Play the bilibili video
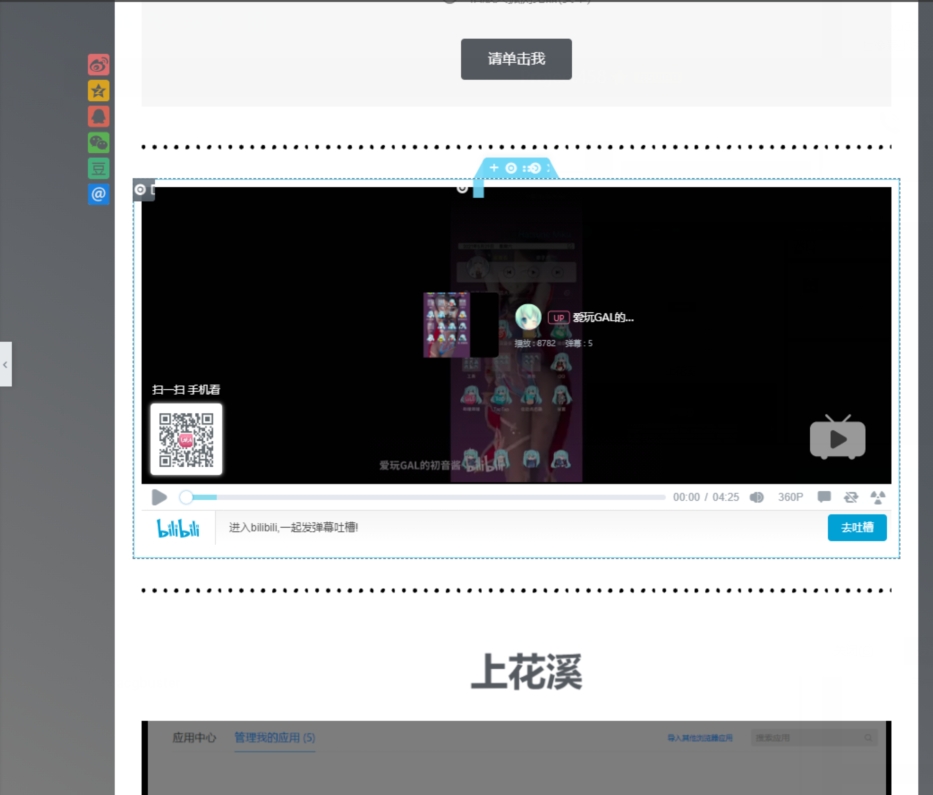Viewport: 933px width, 795px height. pyautogui.click(x=159, y=497)
